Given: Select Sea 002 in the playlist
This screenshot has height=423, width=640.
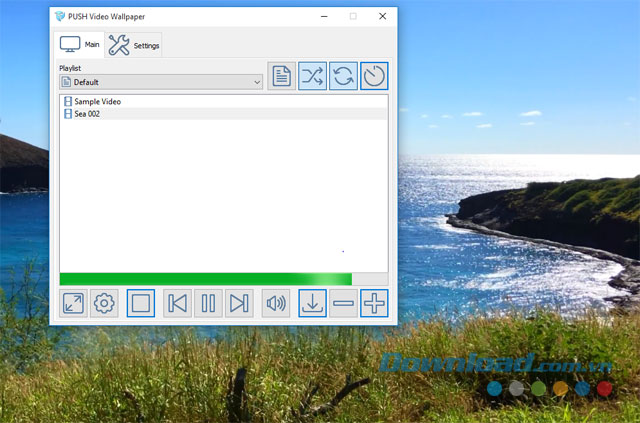Looking at the screenshot, I should pos(87,114).
